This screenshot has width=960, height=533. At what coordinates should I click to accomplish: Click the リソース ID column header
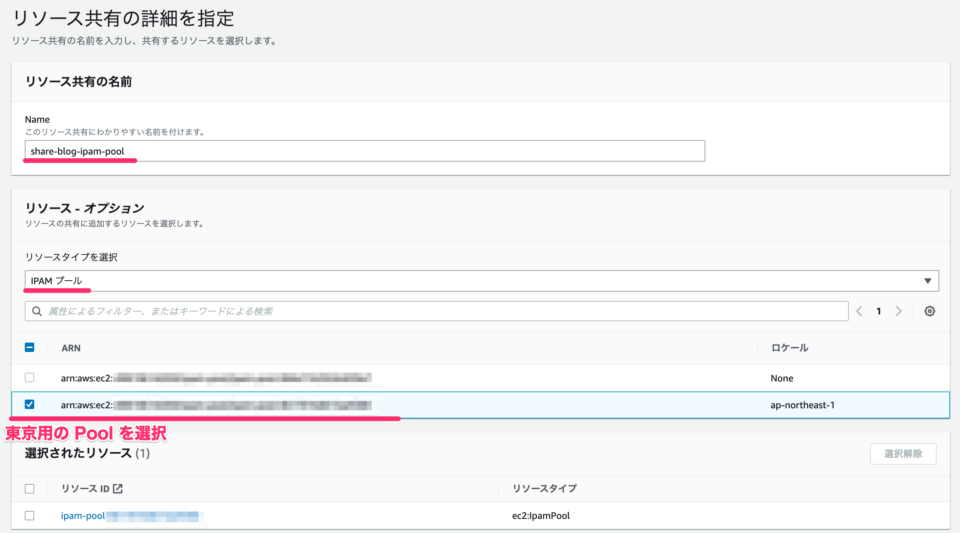pyautogui.click(x=85, y=488)
